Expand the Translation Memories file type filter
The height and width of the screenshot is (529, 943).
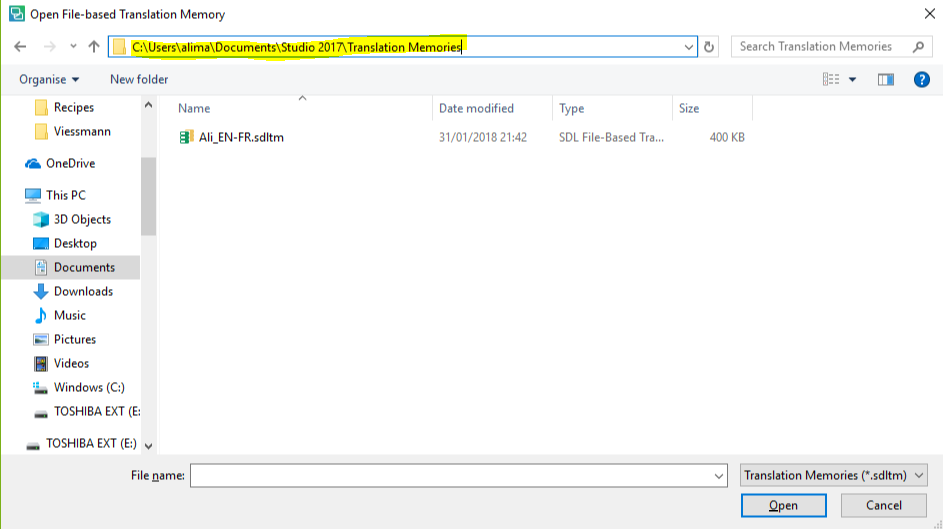834,475
